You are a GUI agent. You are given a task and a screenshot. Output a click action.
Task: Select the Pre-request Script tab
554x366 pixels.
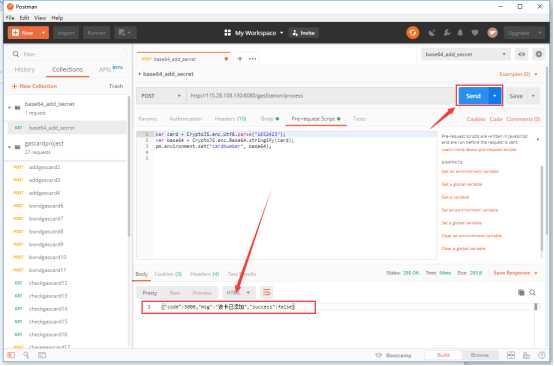click(316, 118)
